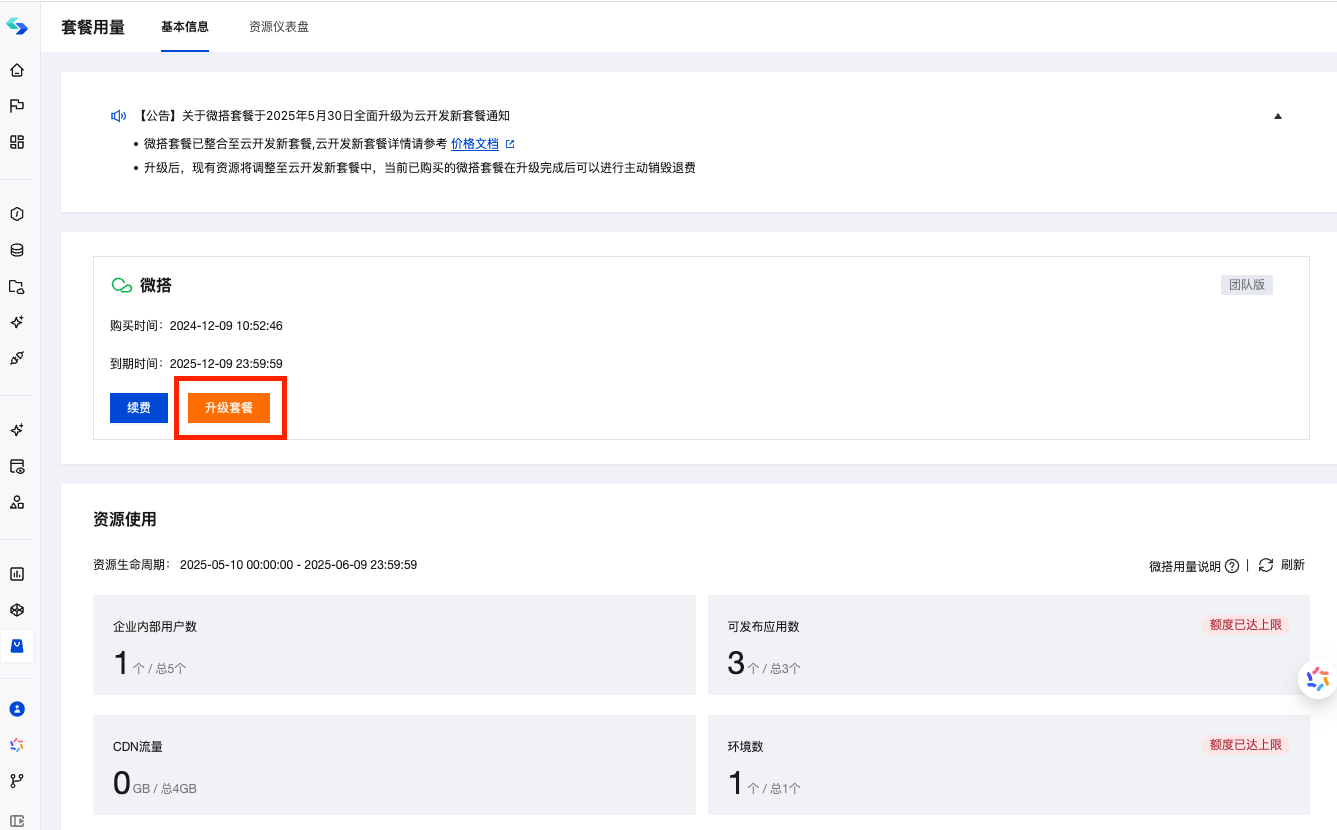This screenshot has width=1337, height=830.
Task: Click the multicolor pinwheel icon in the sidebar
Action: pos(17,745)
